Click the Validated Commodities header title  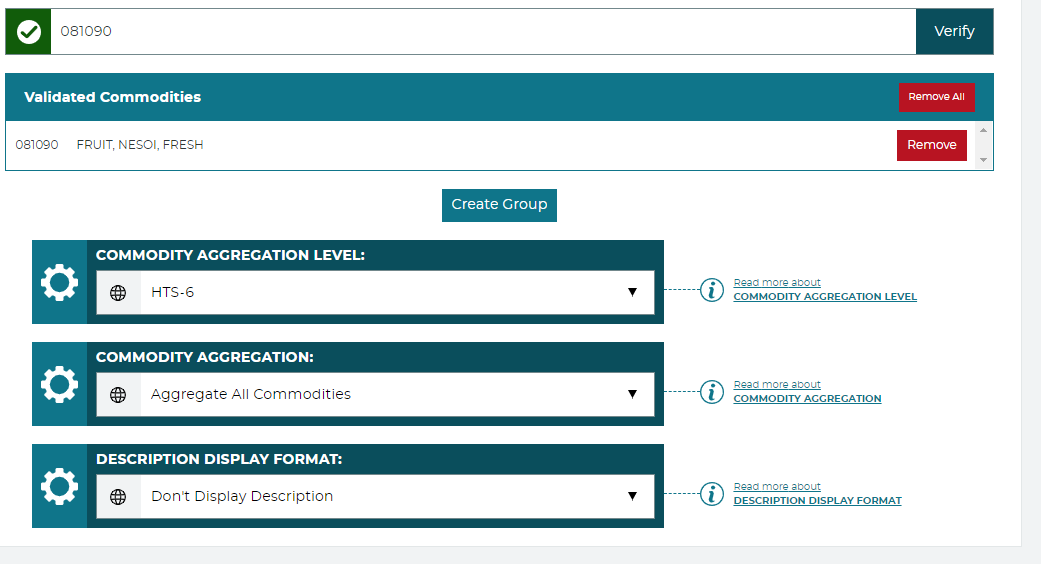(x=113, y=97)
